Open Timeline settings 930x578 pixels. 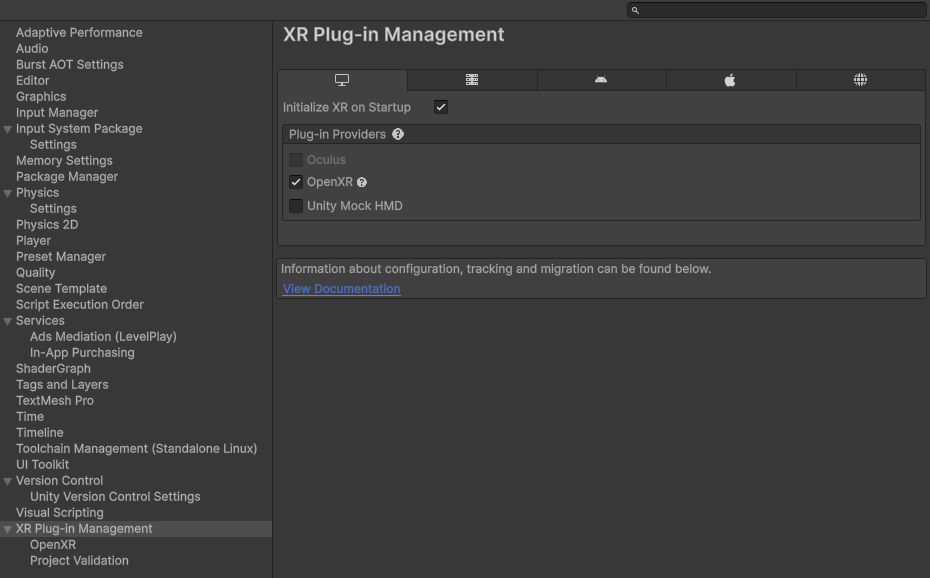coord(40,433)
